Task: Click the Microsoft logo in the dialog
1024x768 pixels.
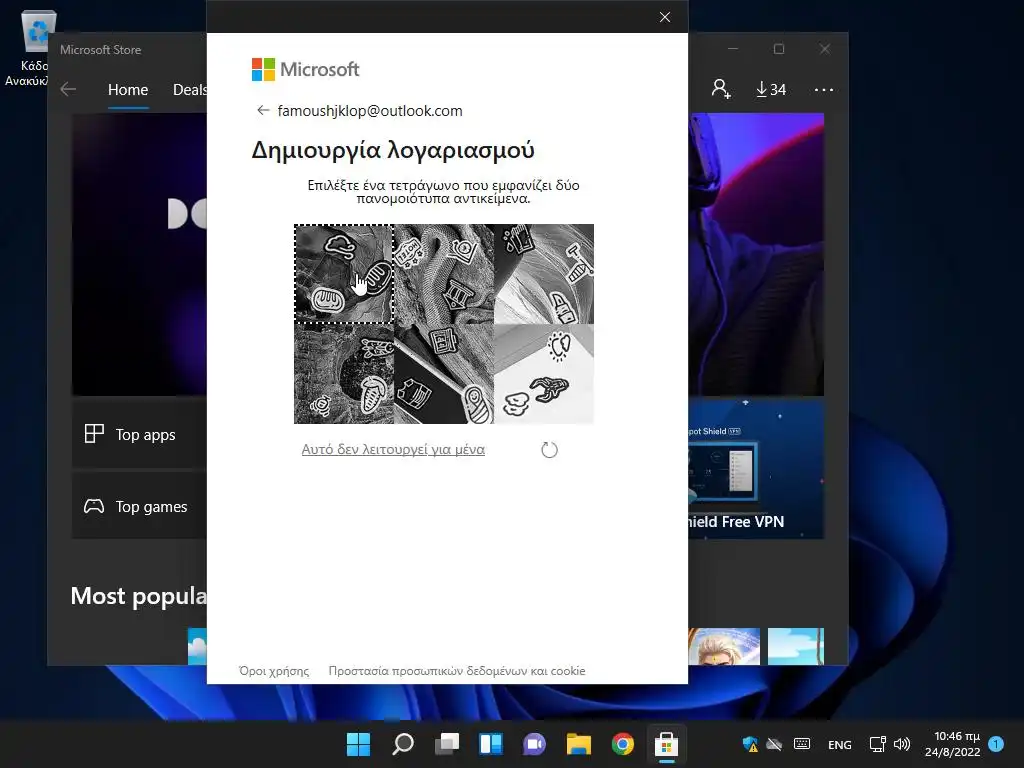Action: coord(305,69)
